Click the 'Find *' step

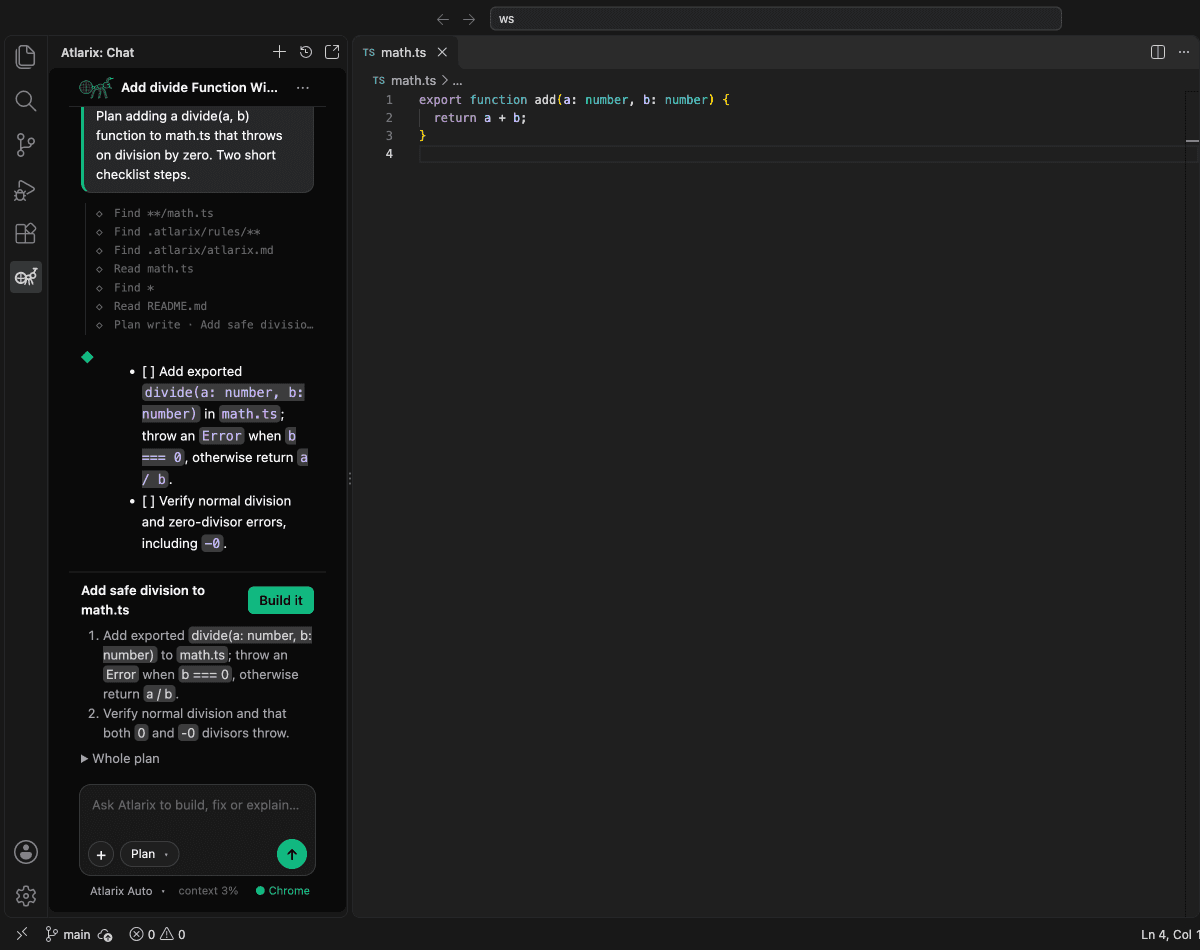[127, 288]
